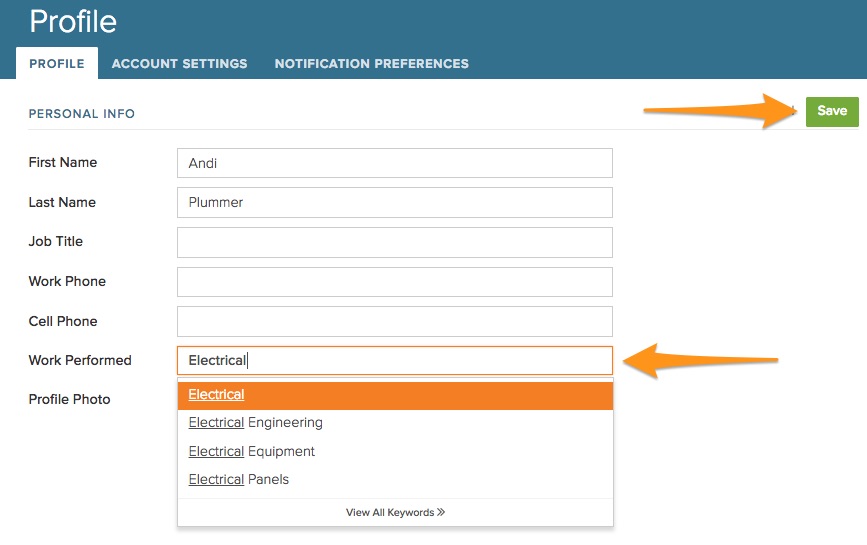
Task: Click the Cell Phone text field
Action: (x=394, y=321)
